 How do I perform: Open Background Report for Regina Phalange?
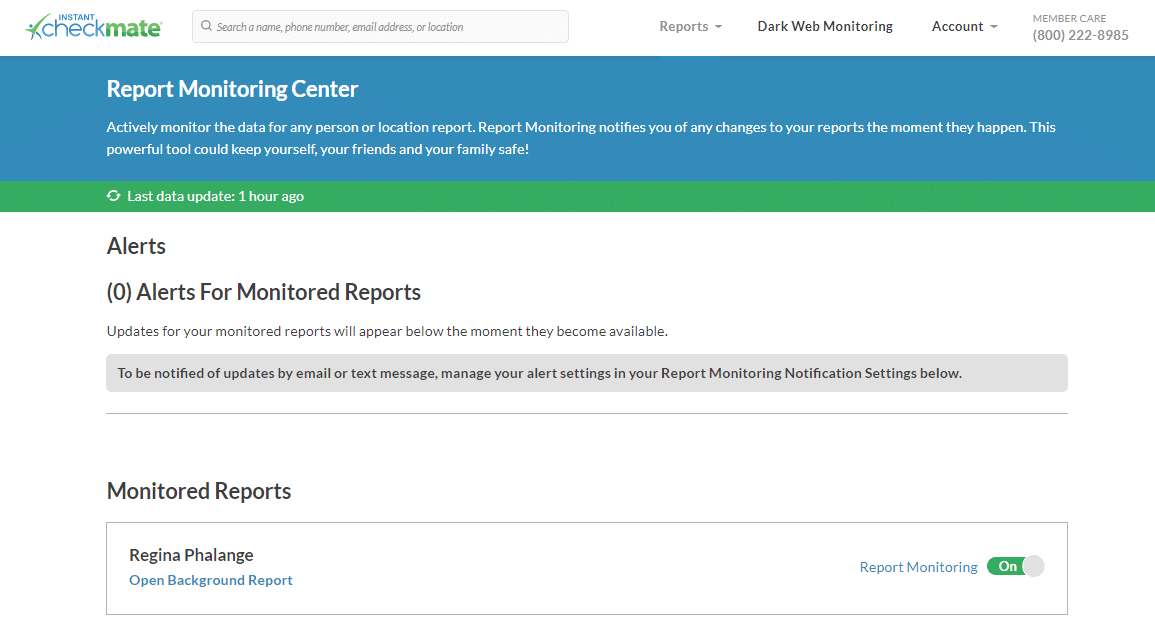click(210, 580)
